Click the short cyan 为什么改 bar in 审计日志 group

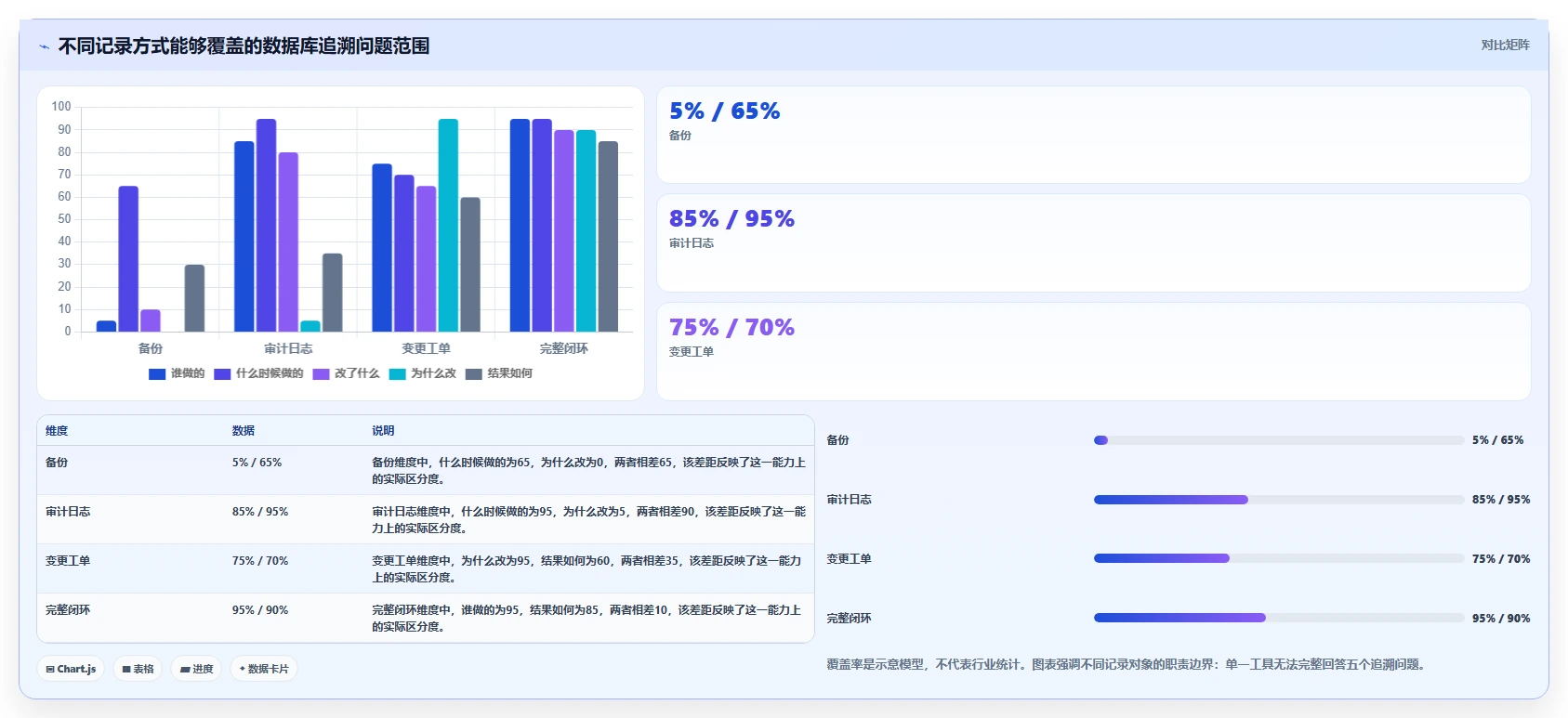(310, 326)
